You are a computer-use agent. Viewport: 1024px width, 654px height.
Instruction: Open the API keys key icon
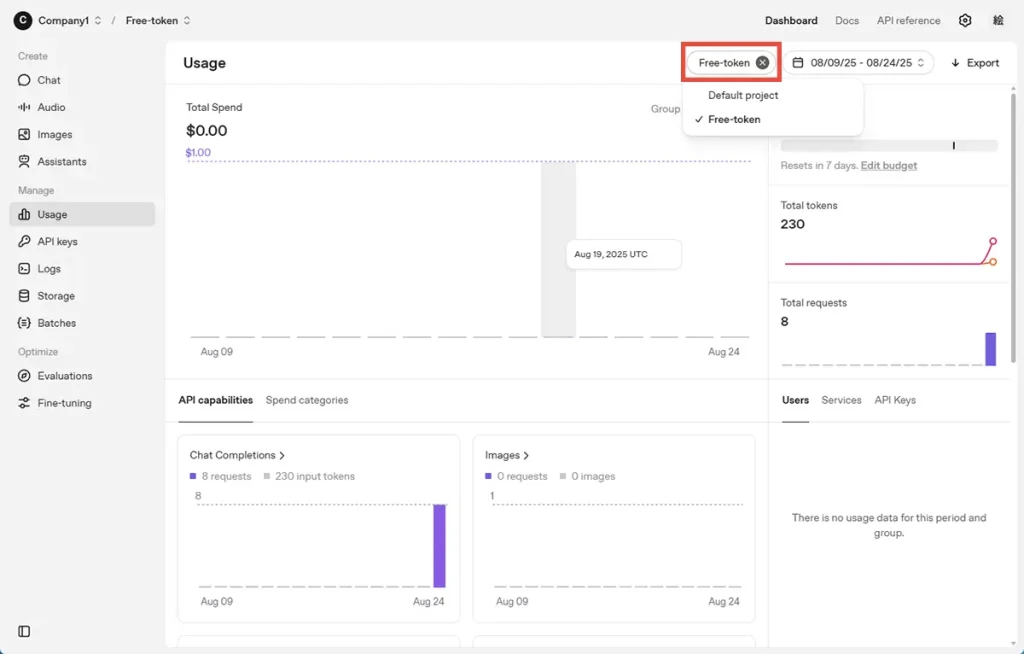click(x=24, y=241)
